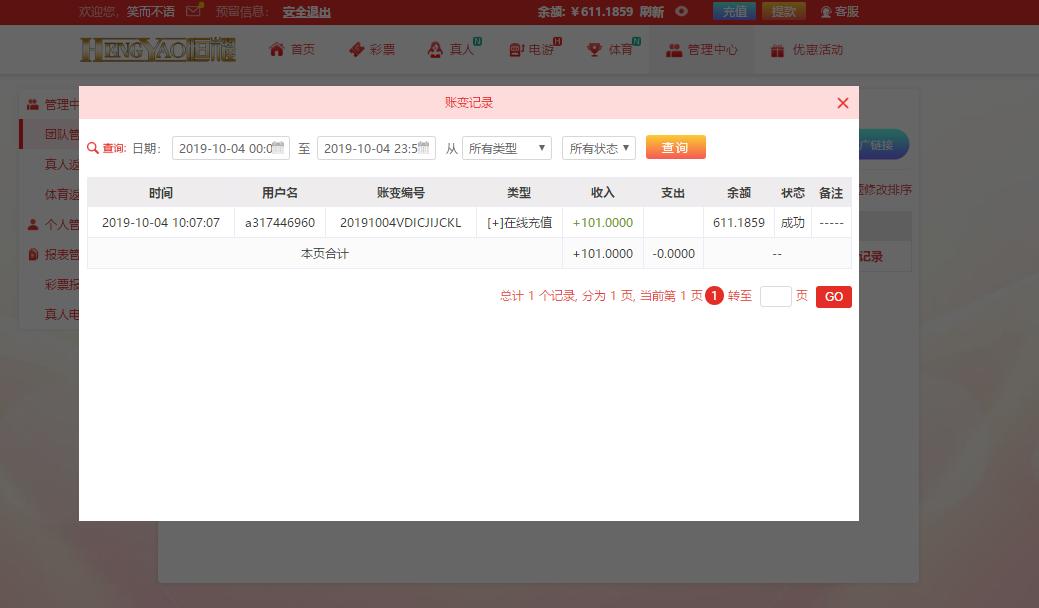This screenshot has width=1039, height=608.
Task: Click the 本页合计 summary label
Action: pos(325,254)
